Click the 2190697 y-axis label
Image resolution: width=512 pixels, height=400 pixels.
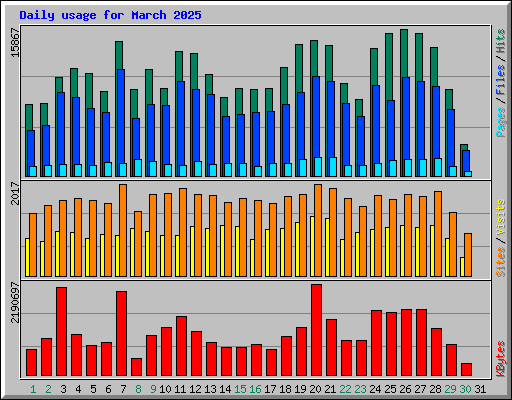click(15, 302)
